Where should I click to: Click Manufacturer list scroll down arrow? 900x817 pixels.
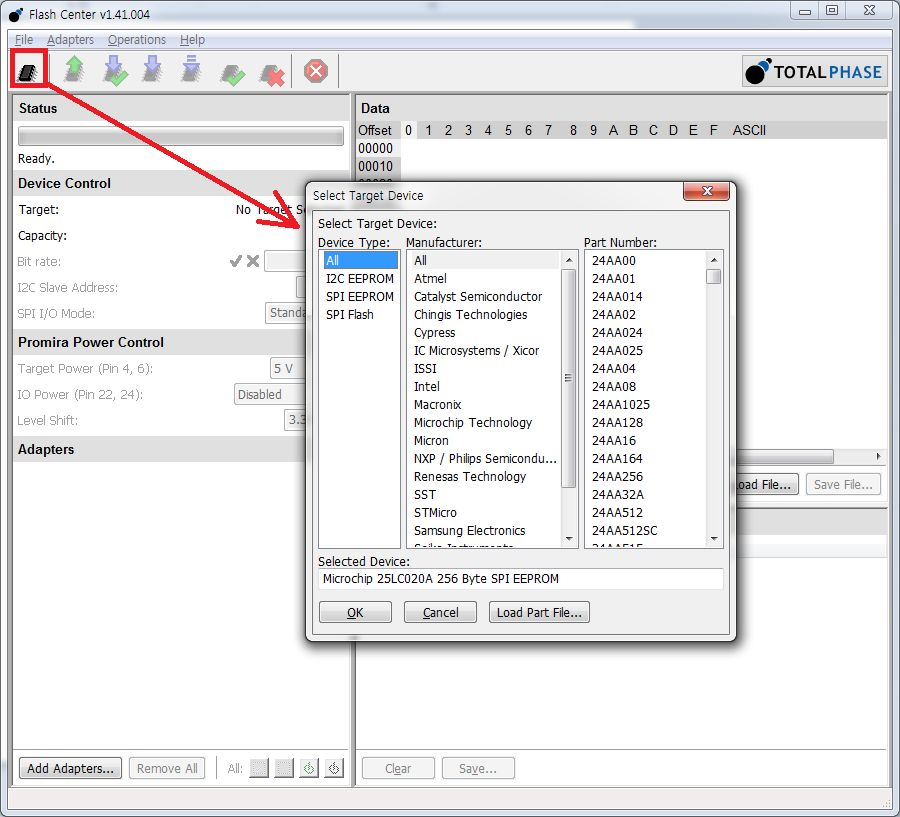pyautogui.click(x=569, y=539)
